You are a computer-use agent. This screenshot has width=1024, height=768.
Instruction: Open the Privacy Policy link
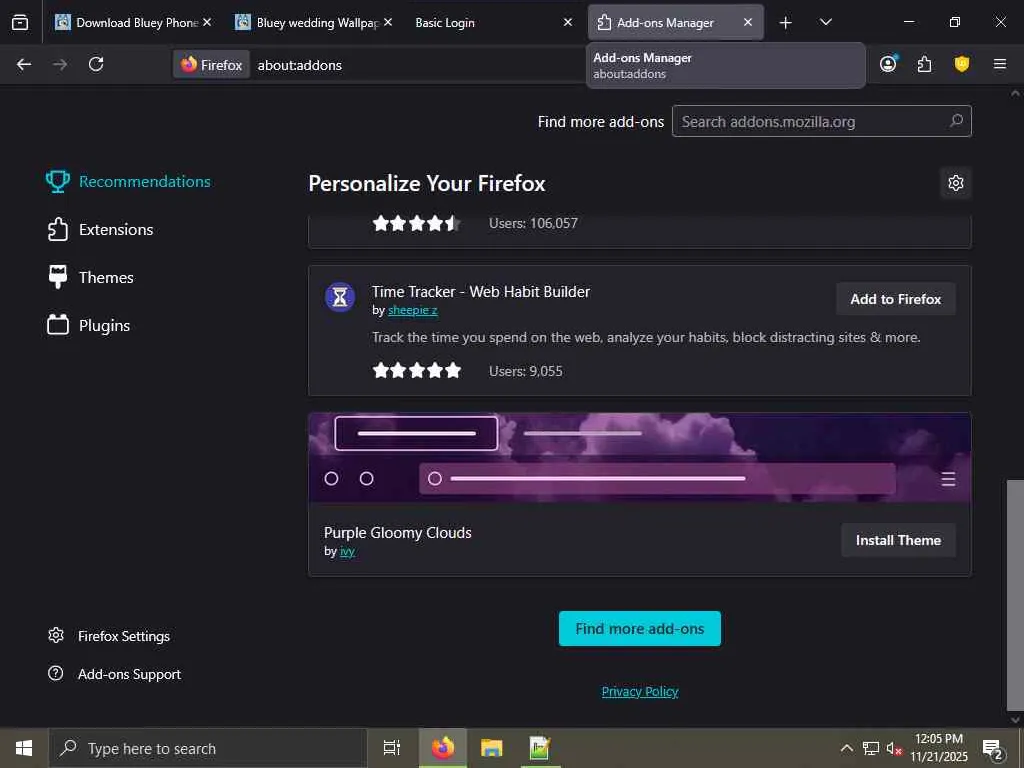(639, 691)
